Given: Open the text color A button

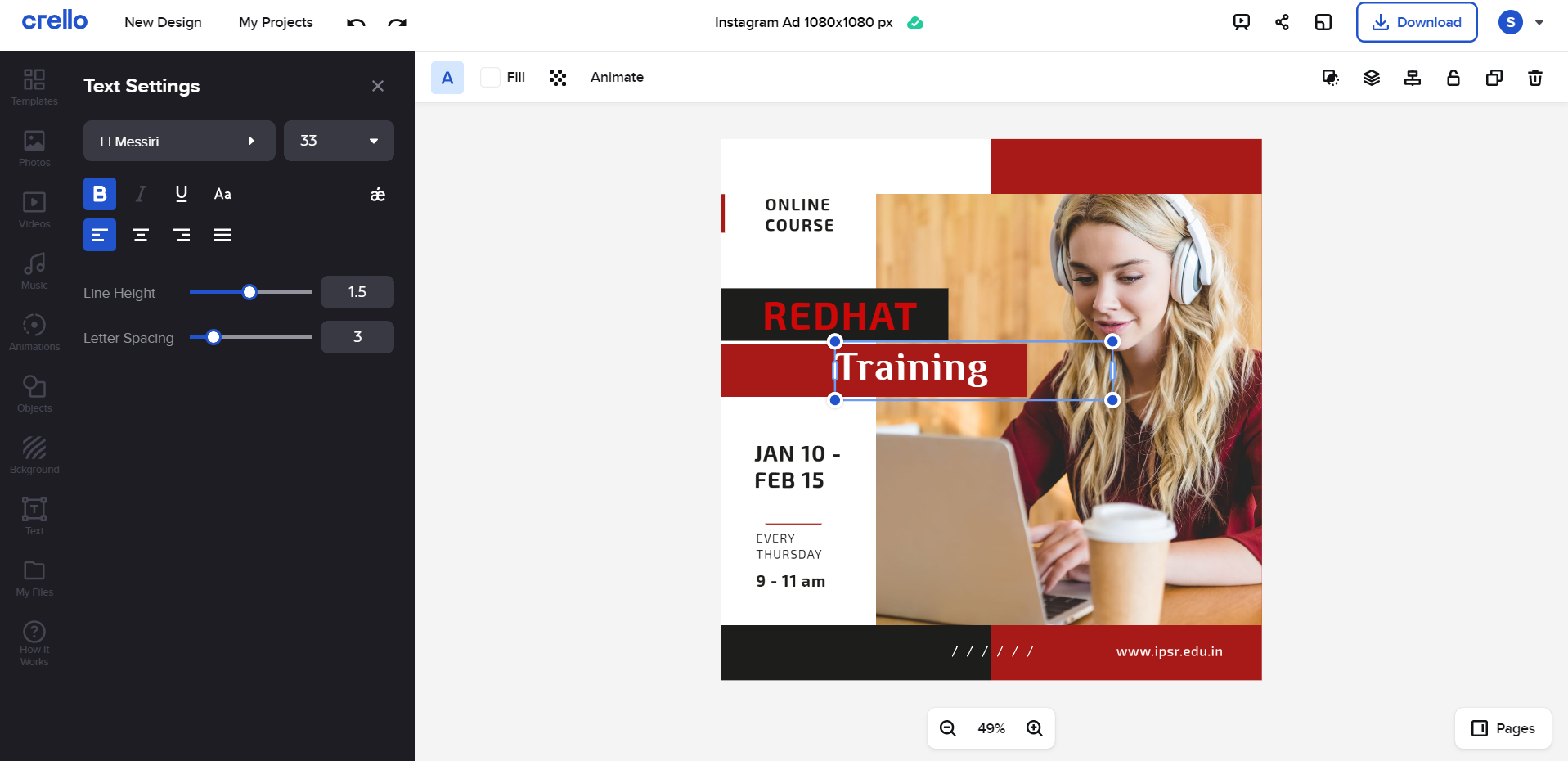Looking at the screenshot, I should point(447,78).
